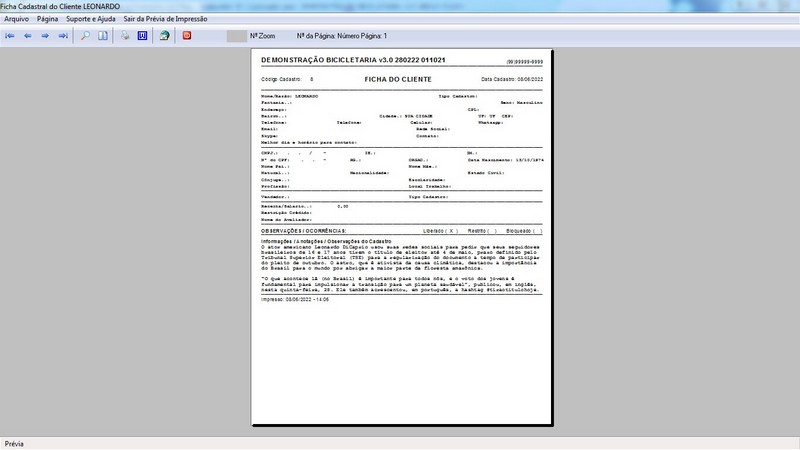The height and width of the screenshot is (450, 800).
Task: Click the blue document export icon
Action: [x=142, y=36]
